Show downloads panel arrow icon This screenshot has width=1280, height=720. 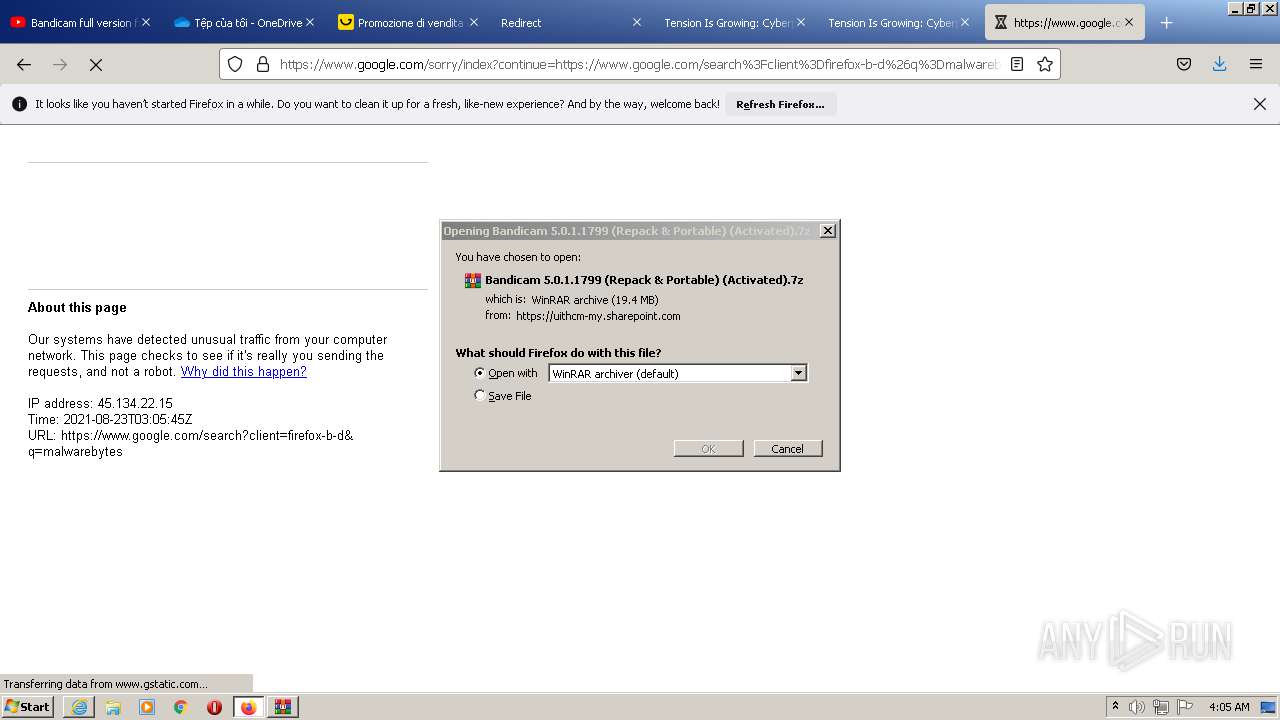1220,64
